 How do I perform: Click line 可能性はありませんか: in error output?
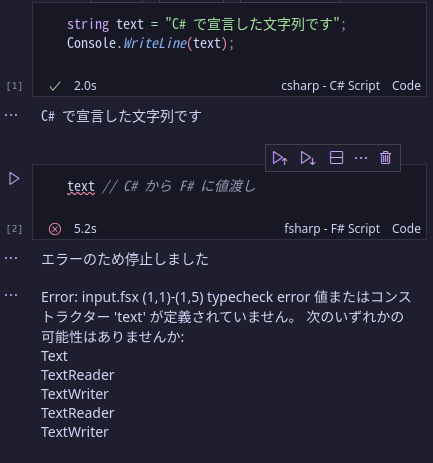(x=113, y=337)
